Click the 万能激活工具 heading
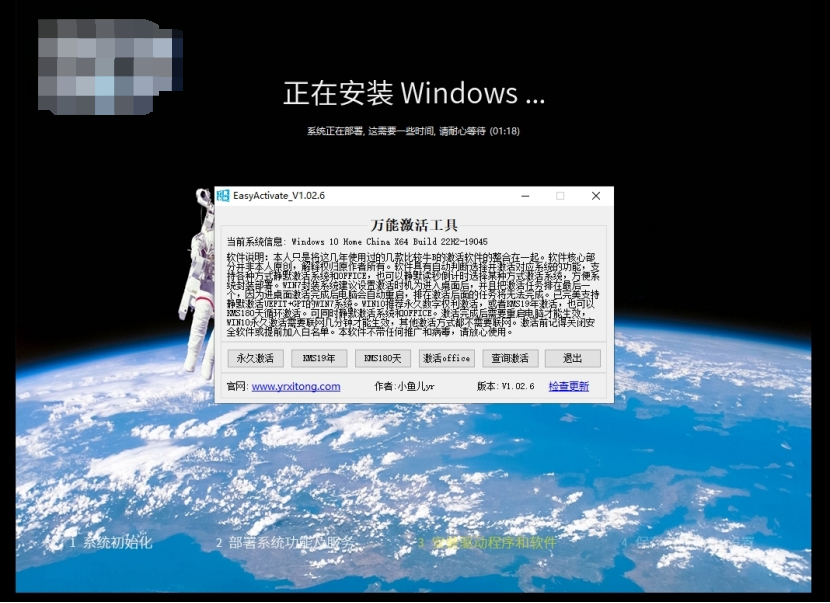830x603 pixels. 414,226
